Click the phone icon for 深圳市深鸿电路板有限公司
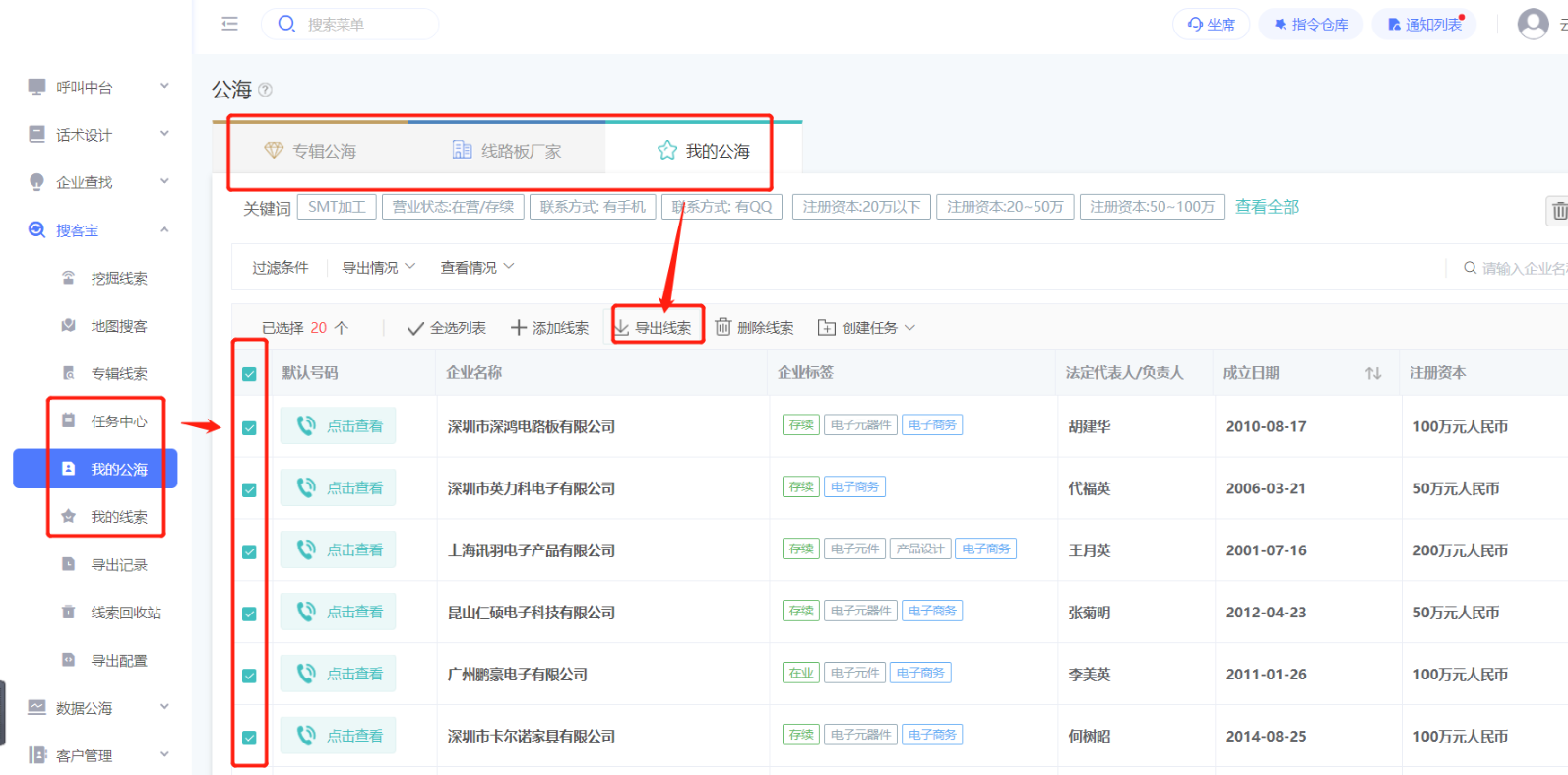The height and width of the screenshot is (775, 1568). tap(306, 425)
